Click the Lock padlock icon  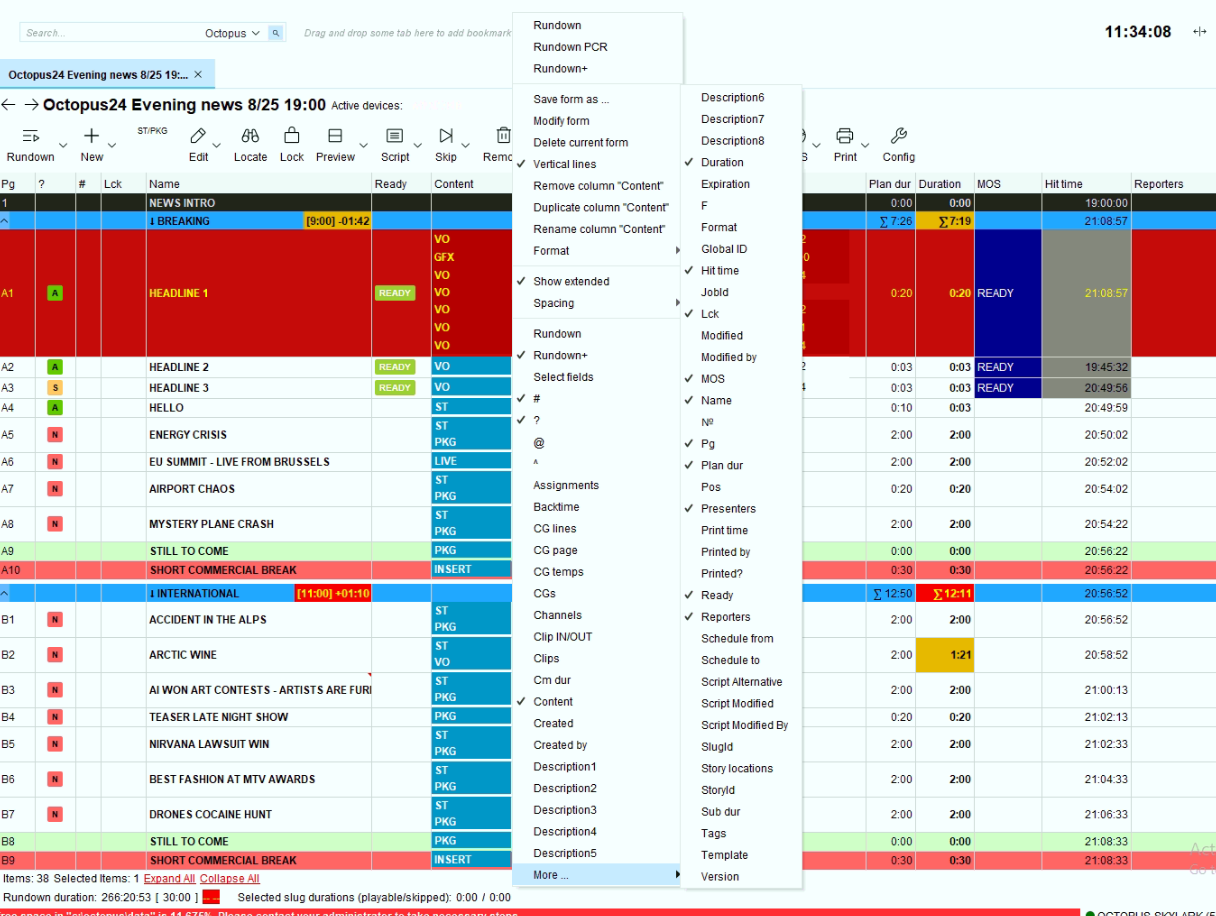click(292, 136)
